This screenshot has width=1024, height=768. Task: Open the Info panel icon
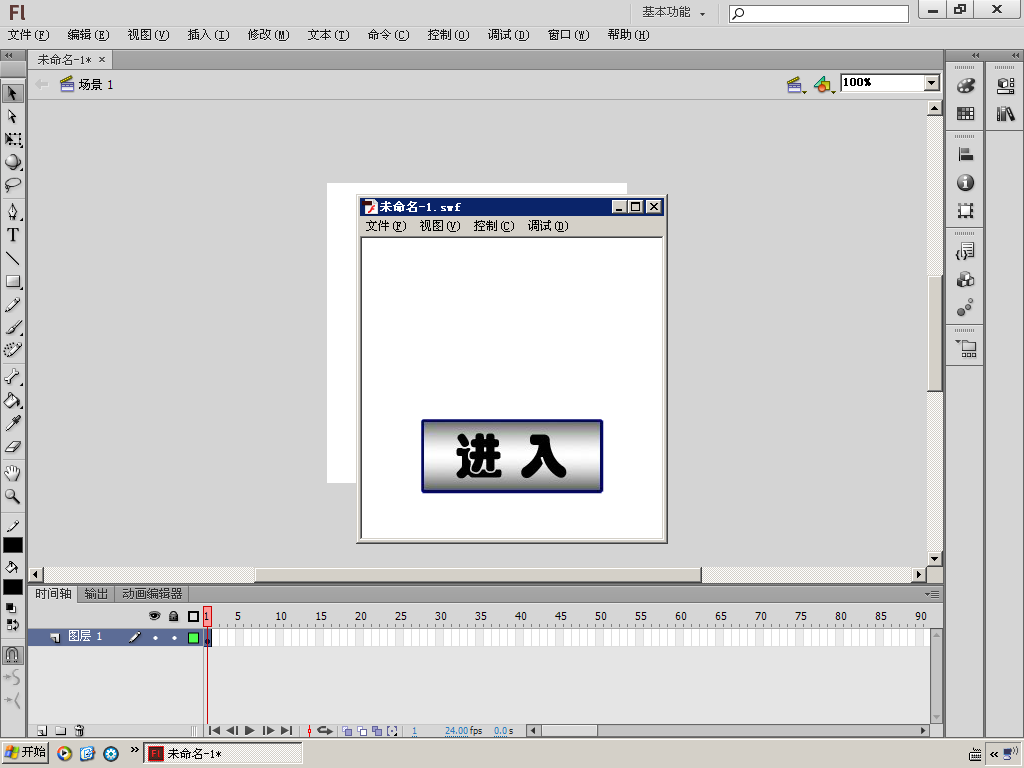(x=965, y=183)
